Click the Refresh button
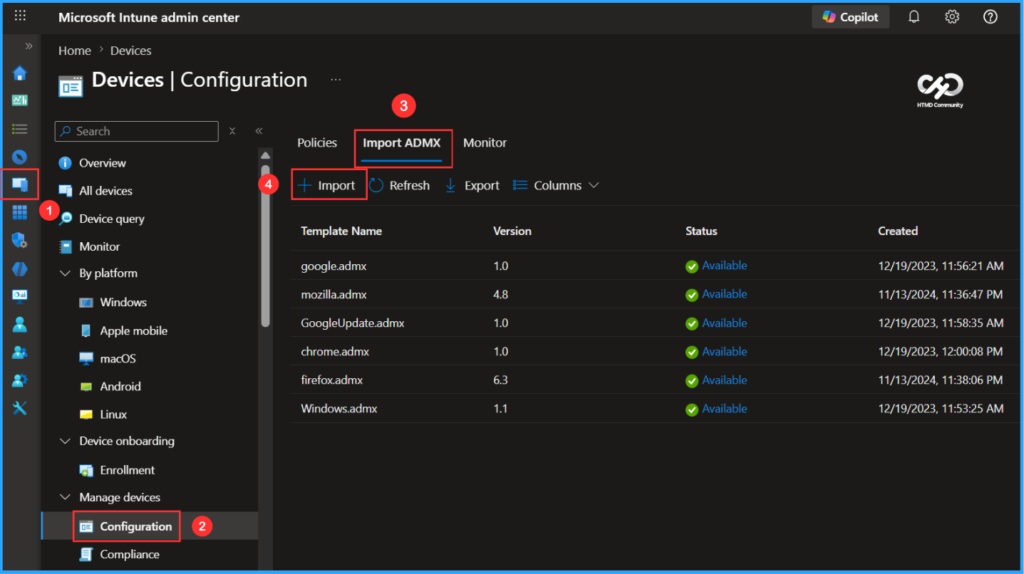Image resolution: width=1024 pixels, height=574 pixels. pos(400,185)
